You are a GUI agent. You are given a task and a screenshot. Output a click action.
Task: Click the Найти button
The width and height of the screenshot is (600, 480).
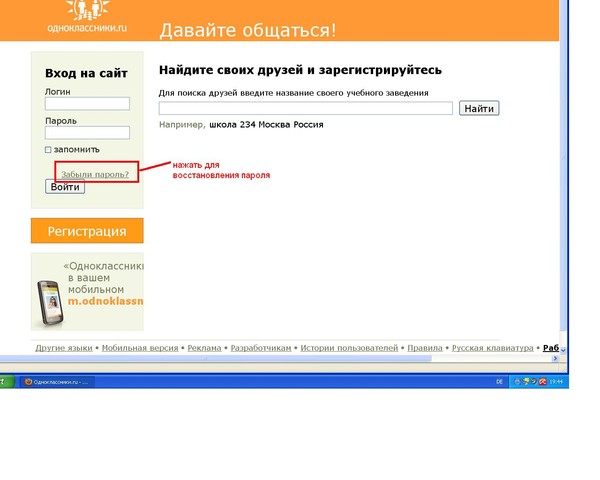[x=479, y=108]
